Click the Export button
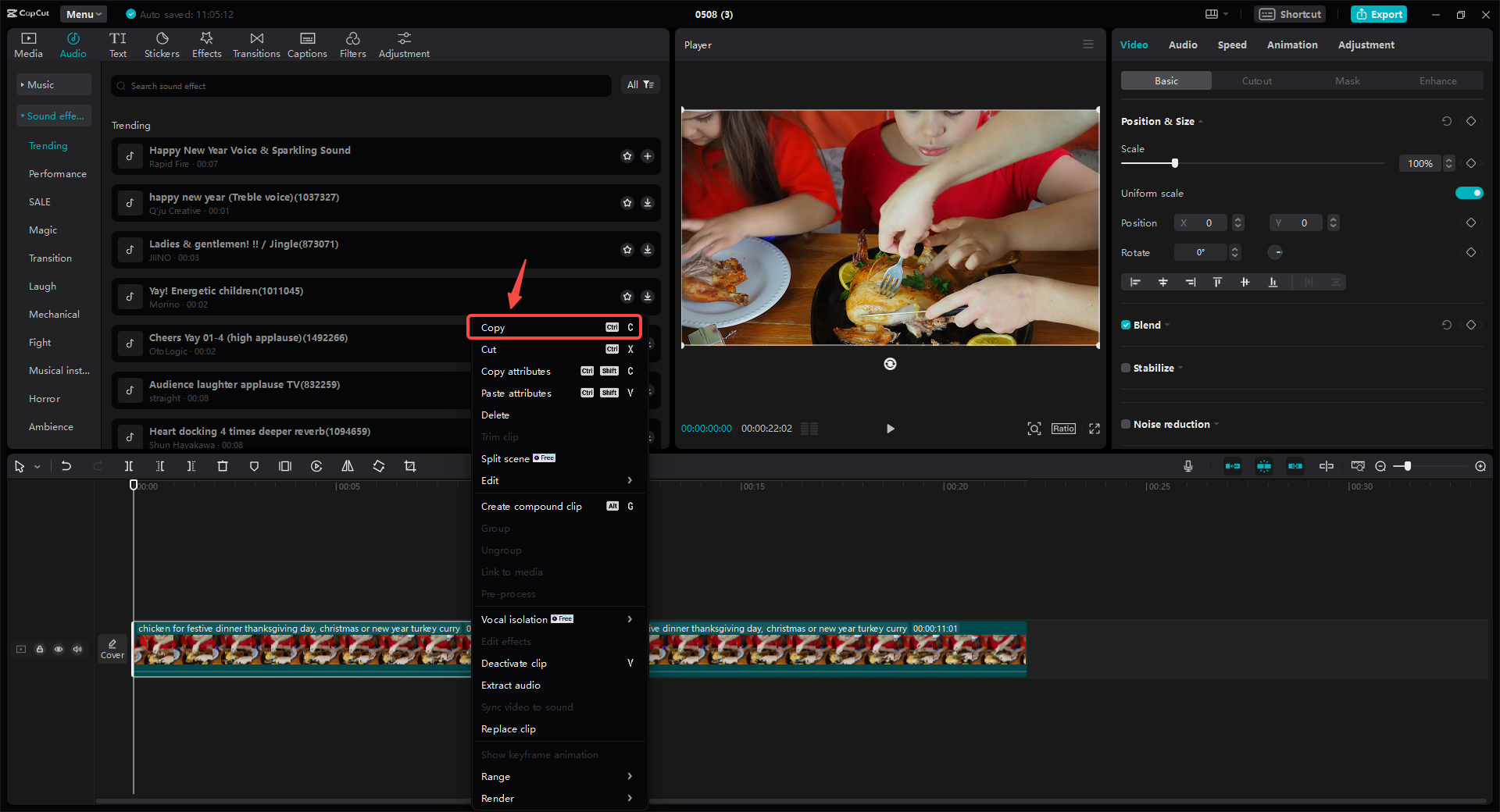Screen dimensions: 1500x812 (1378, 13)
